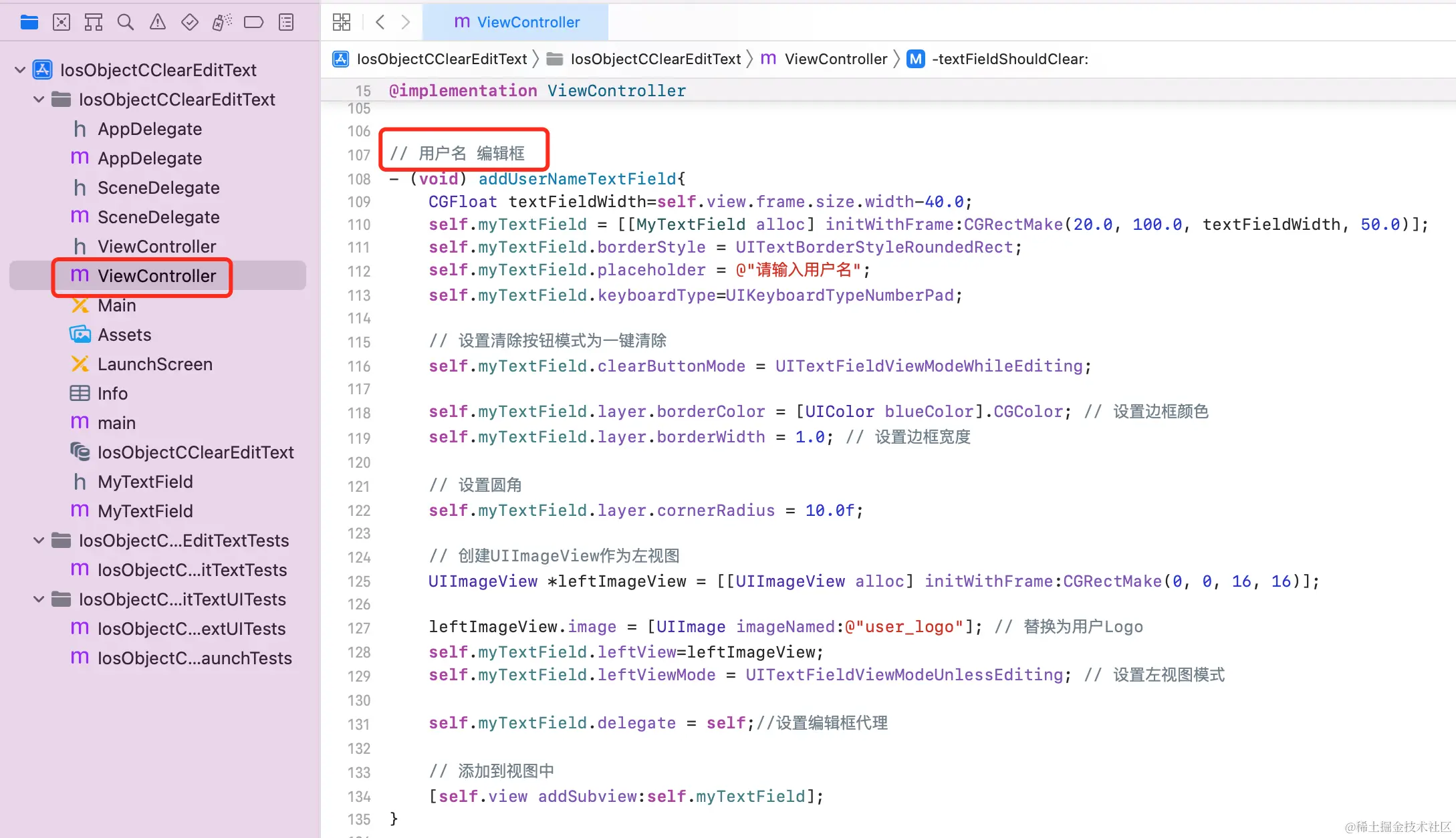Collapse the IosObjectC...itTextUITests group
The height and width of the screenshot is (838, 1456).
click(39, 599)
